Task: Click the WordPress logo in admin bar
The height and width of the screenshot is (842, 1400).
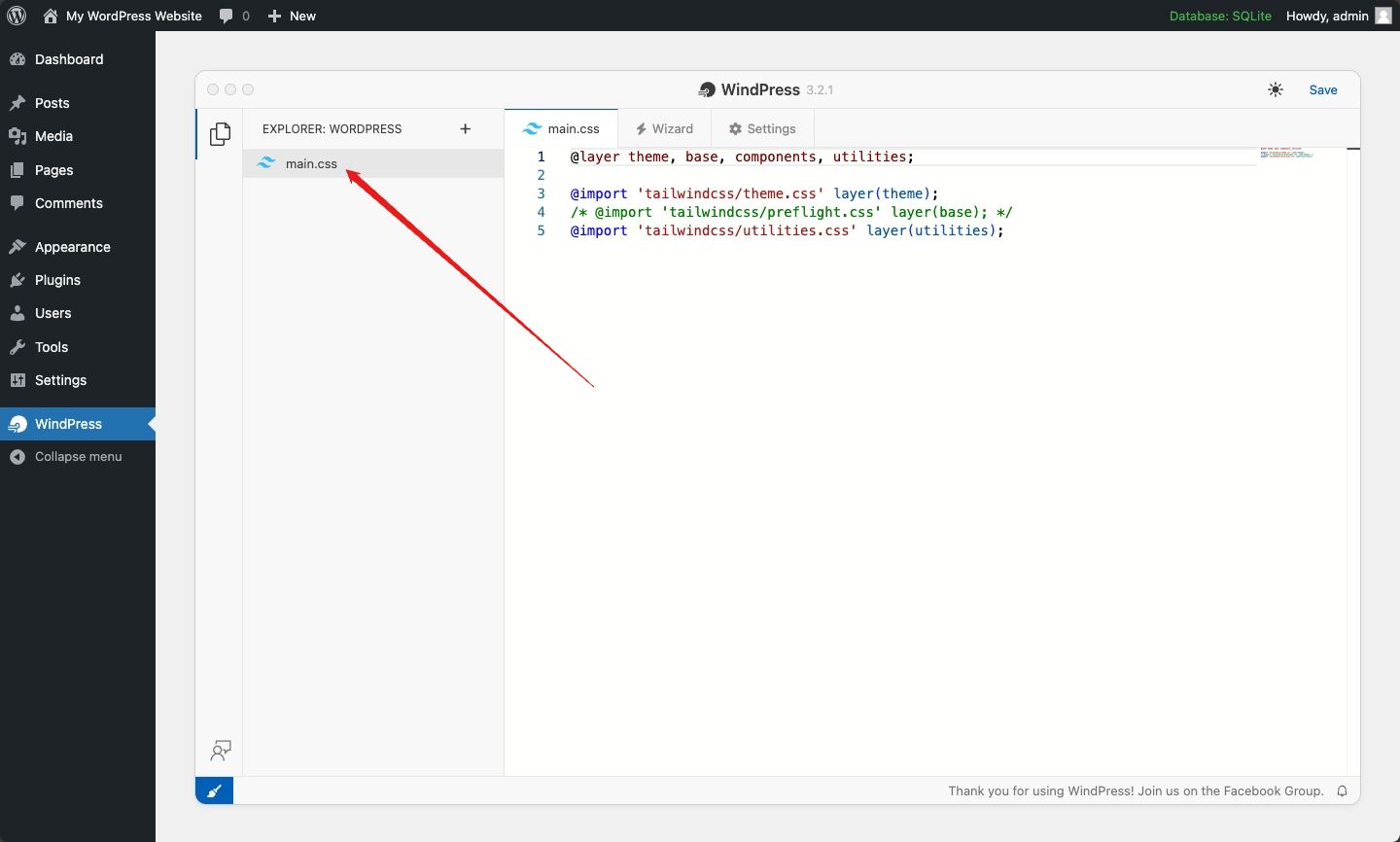Action: (16, 16)
